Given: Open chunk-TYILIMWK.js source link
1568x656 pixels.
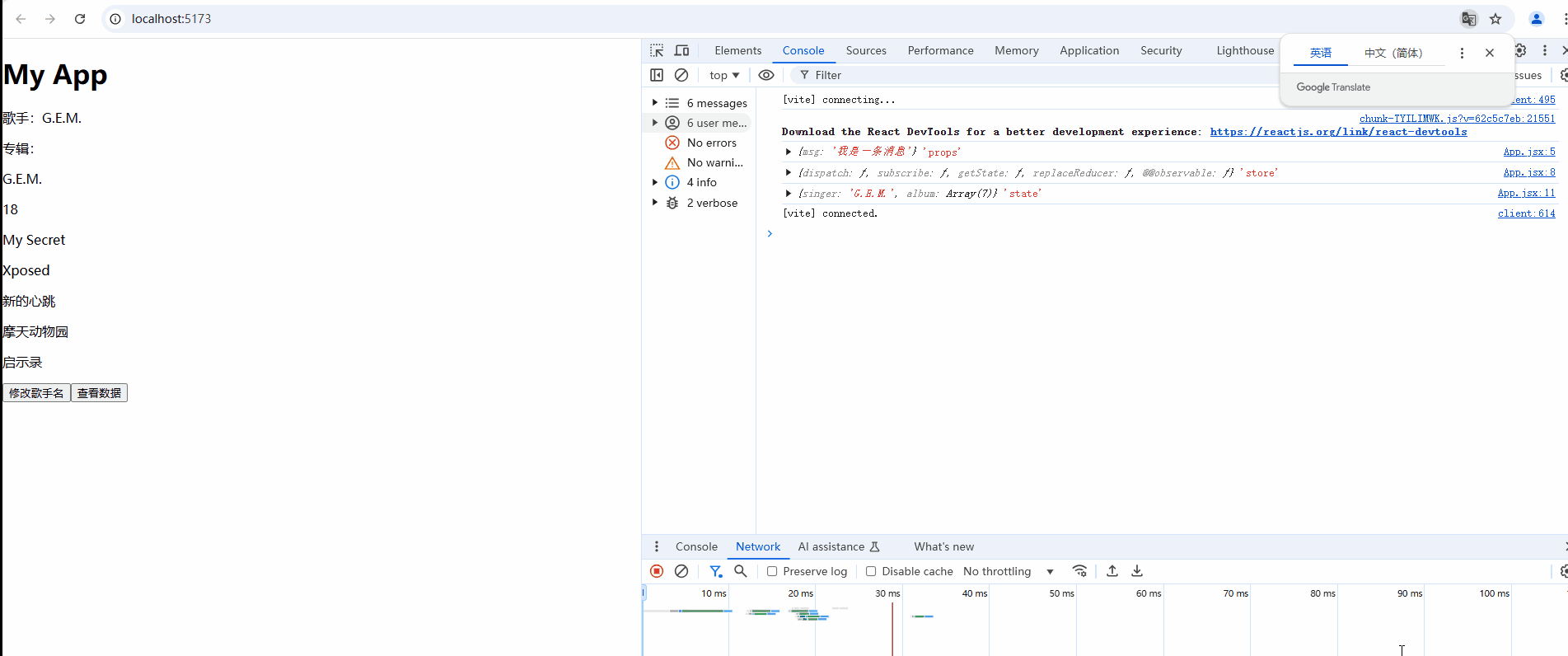Looking at the screenshot, I should tap(1457, 119).
